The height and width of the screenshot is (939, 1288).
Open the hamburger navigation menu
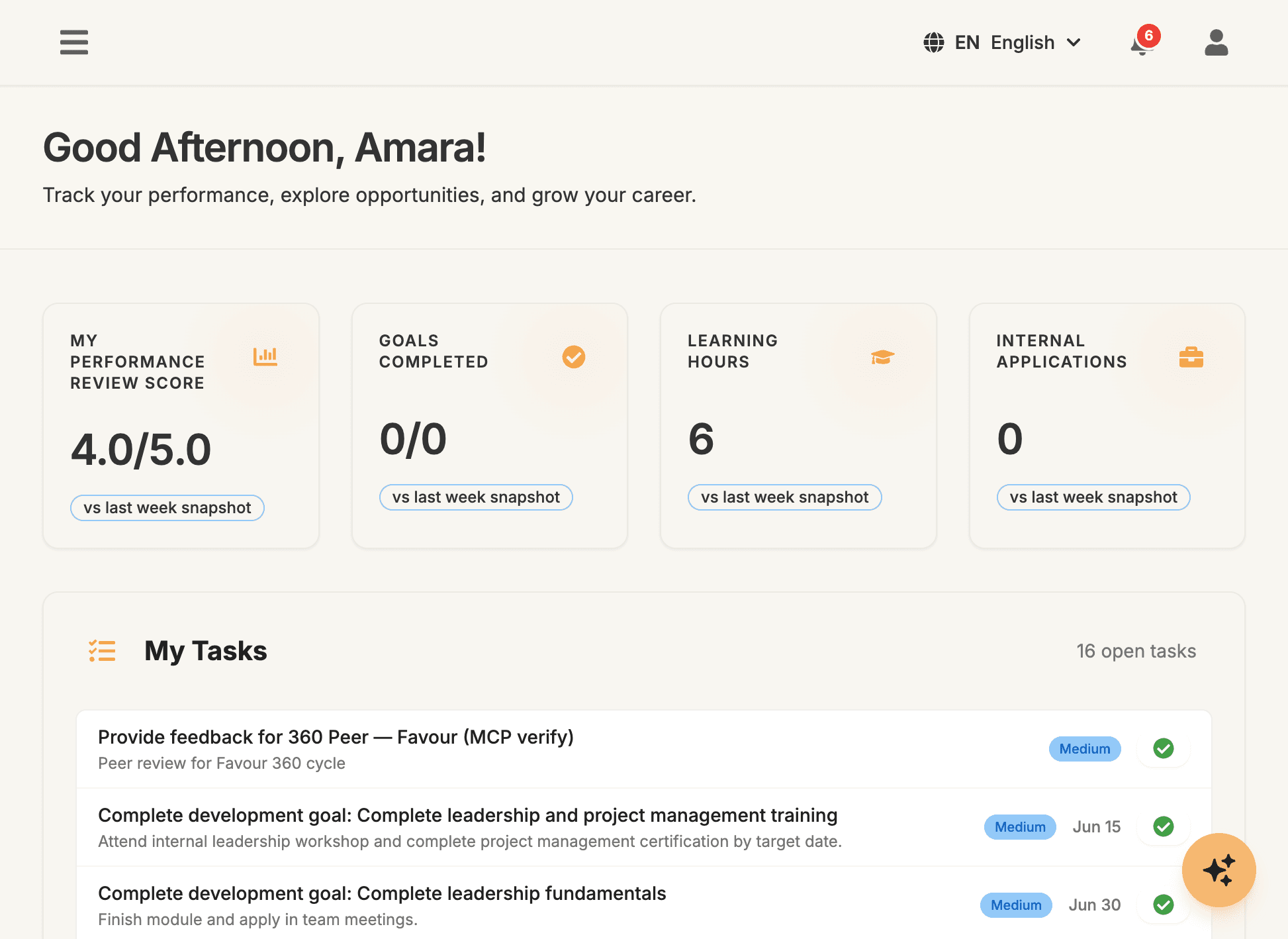(x=73, y=42)
